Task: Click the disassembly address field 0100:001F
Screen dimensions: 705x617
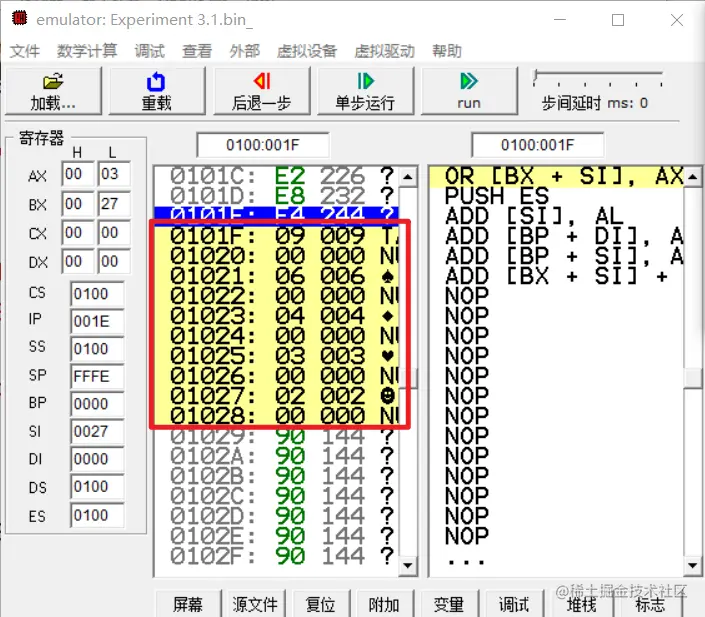Action: coord(537,145)
